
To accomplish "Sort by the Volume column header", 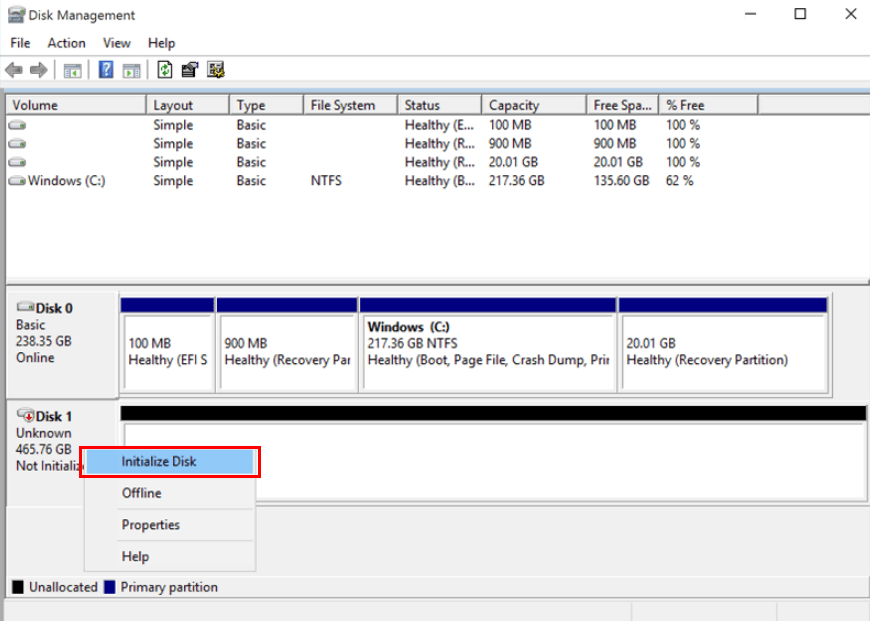I will [76, 105].
